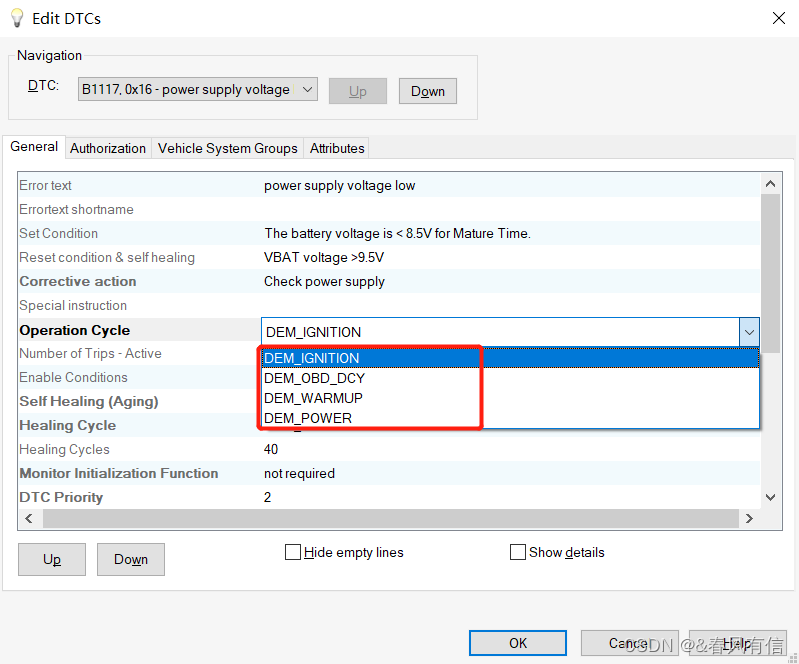Image resolution: width=799 pixels, height=664 pixels.
Task: Choose DEM_OBD_DCY operation cycle
Action: click(x=510, y=378)
